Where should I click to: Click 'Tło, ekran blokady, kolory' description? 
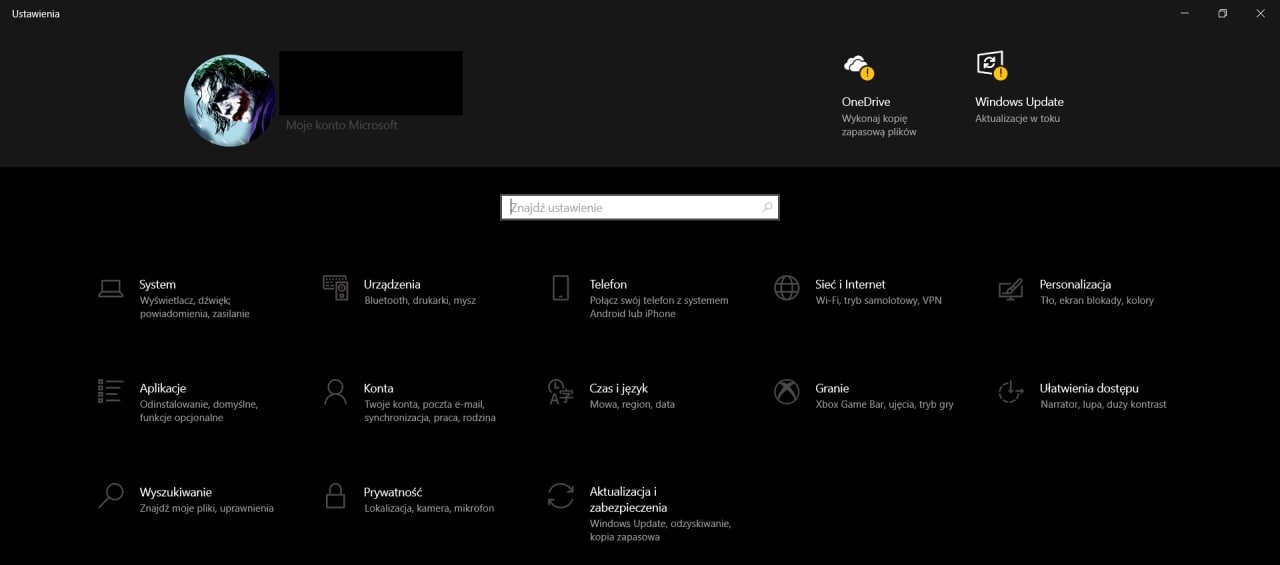click(1096, 301)
